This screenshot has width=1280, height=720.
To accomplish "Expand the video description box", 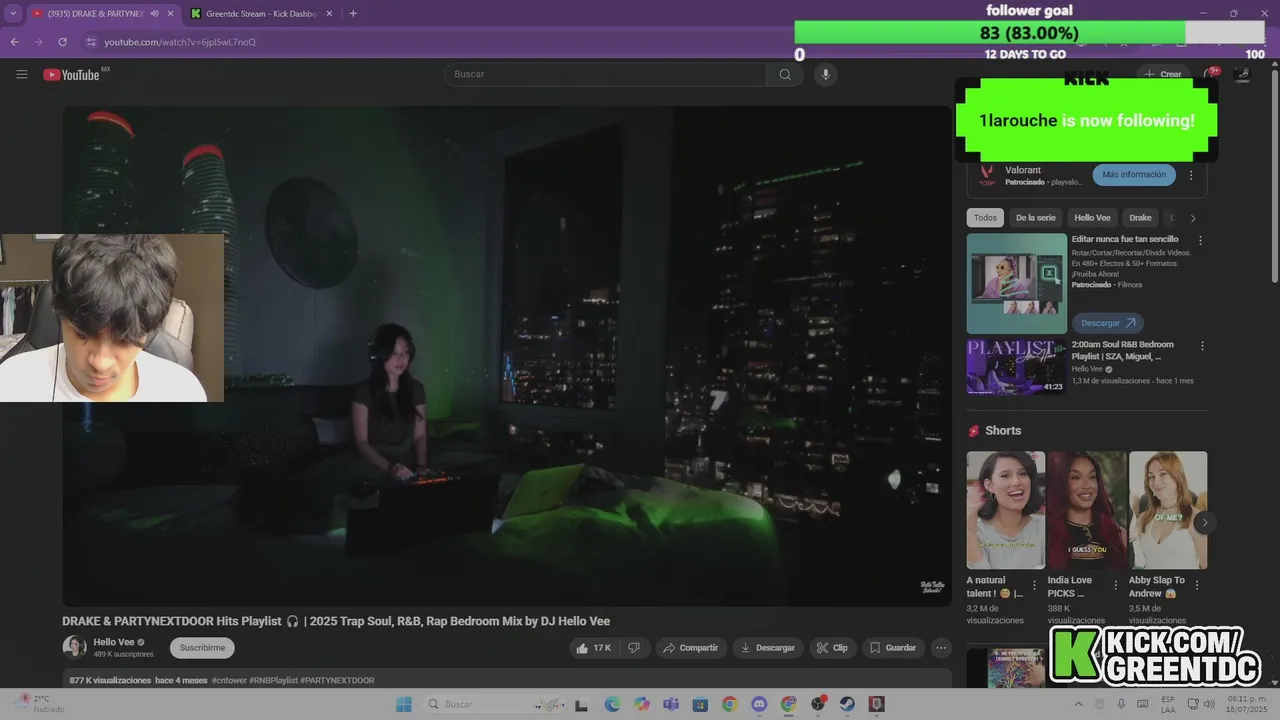I will point(507,679).
